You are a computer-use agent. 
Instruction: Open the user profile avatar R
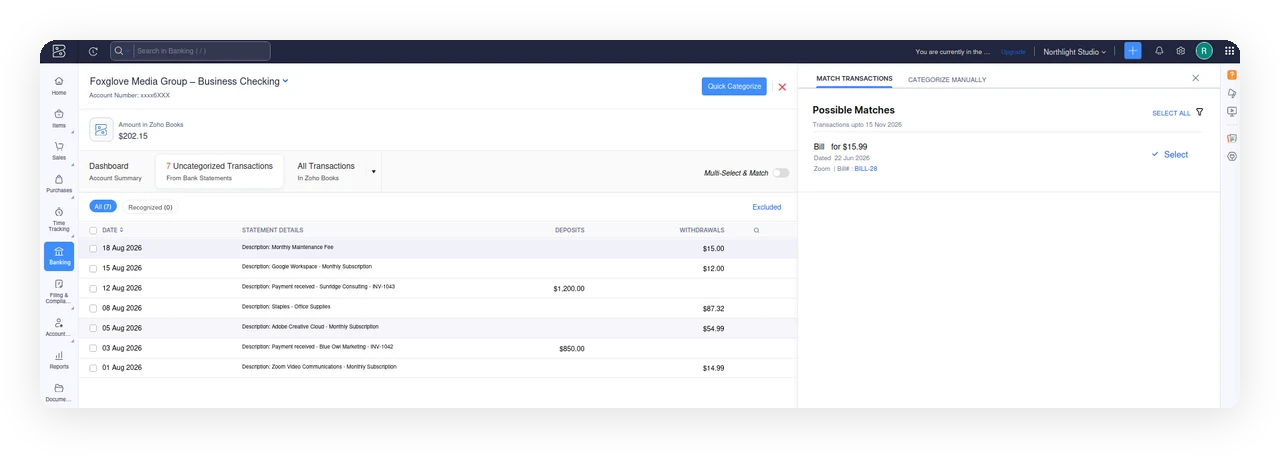pyautogui.click(x=1204, y=51)
